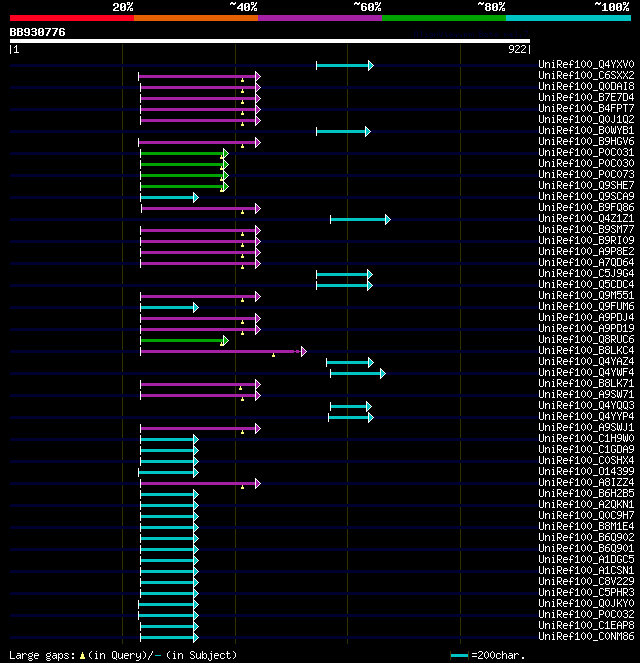Open the UniRef100_C6SXX2 subject link
The height and width of the screenshot is (663, 640).
click(x=586, y=75)
